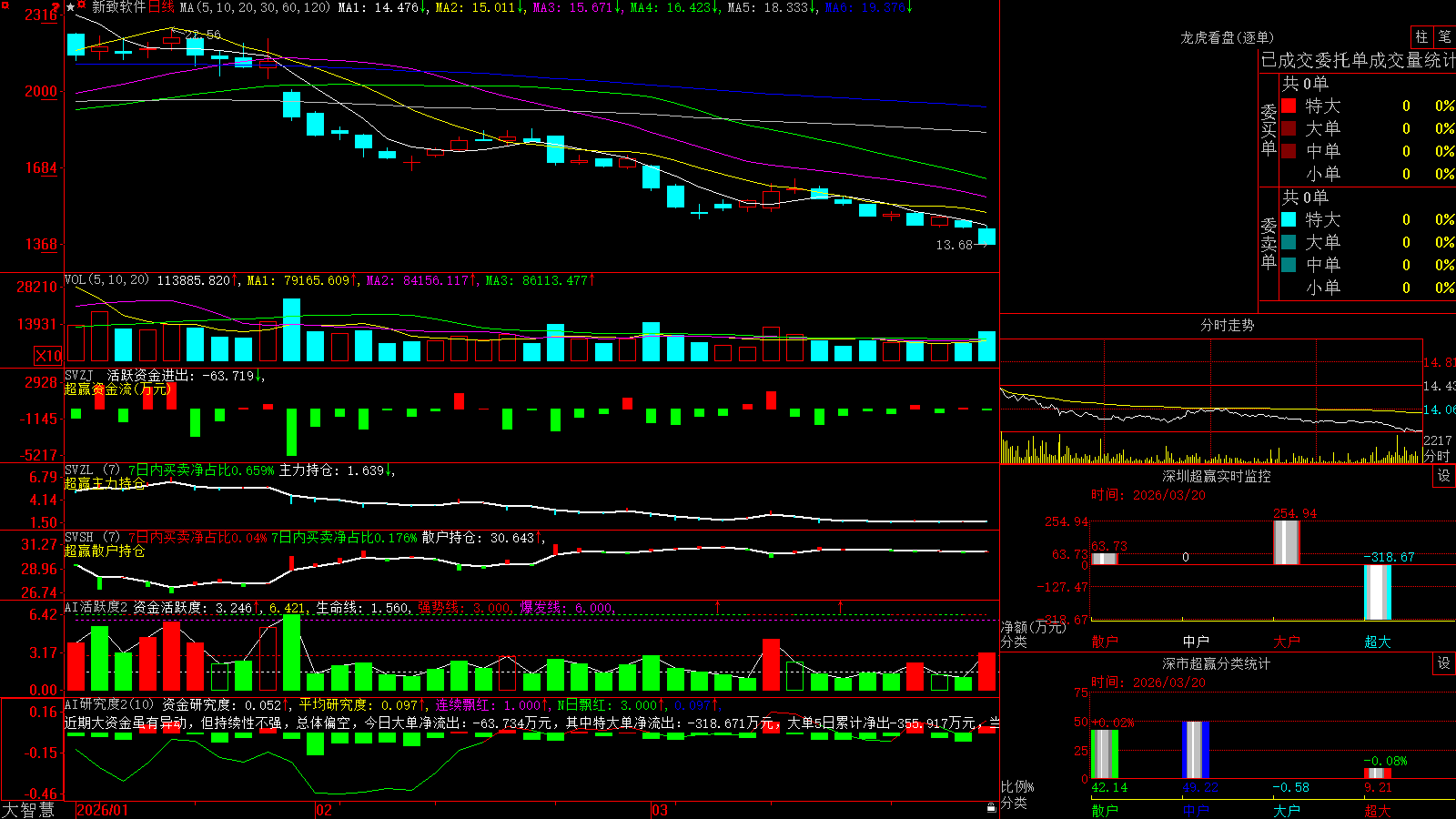The image size is (1456, 819).
Task: Open 设 settings for 深圳超赢实时监控
Action: click(x=1444, y=476)
